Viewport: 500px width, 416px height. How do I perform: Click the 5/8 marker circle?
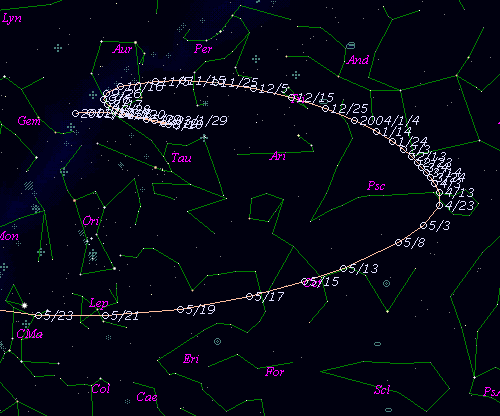399,242
